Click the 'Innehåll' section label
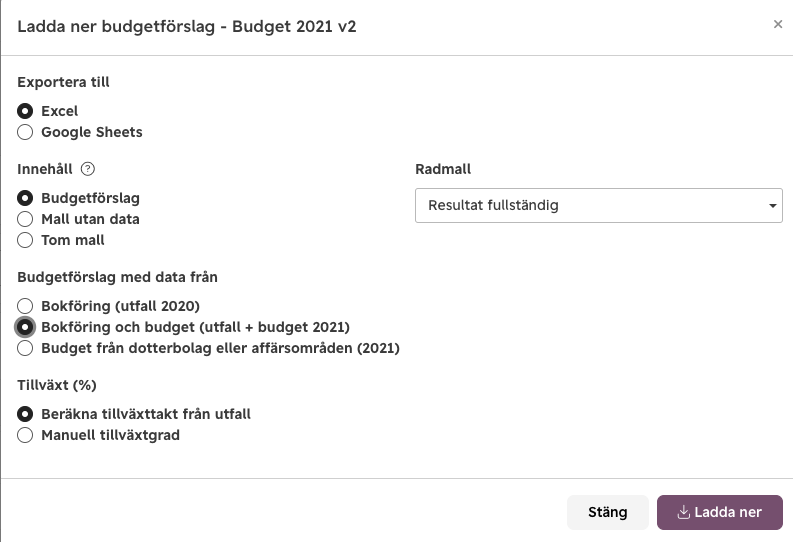Image resolution: width=793 pixels, height=542 pixels. [45, 169]
